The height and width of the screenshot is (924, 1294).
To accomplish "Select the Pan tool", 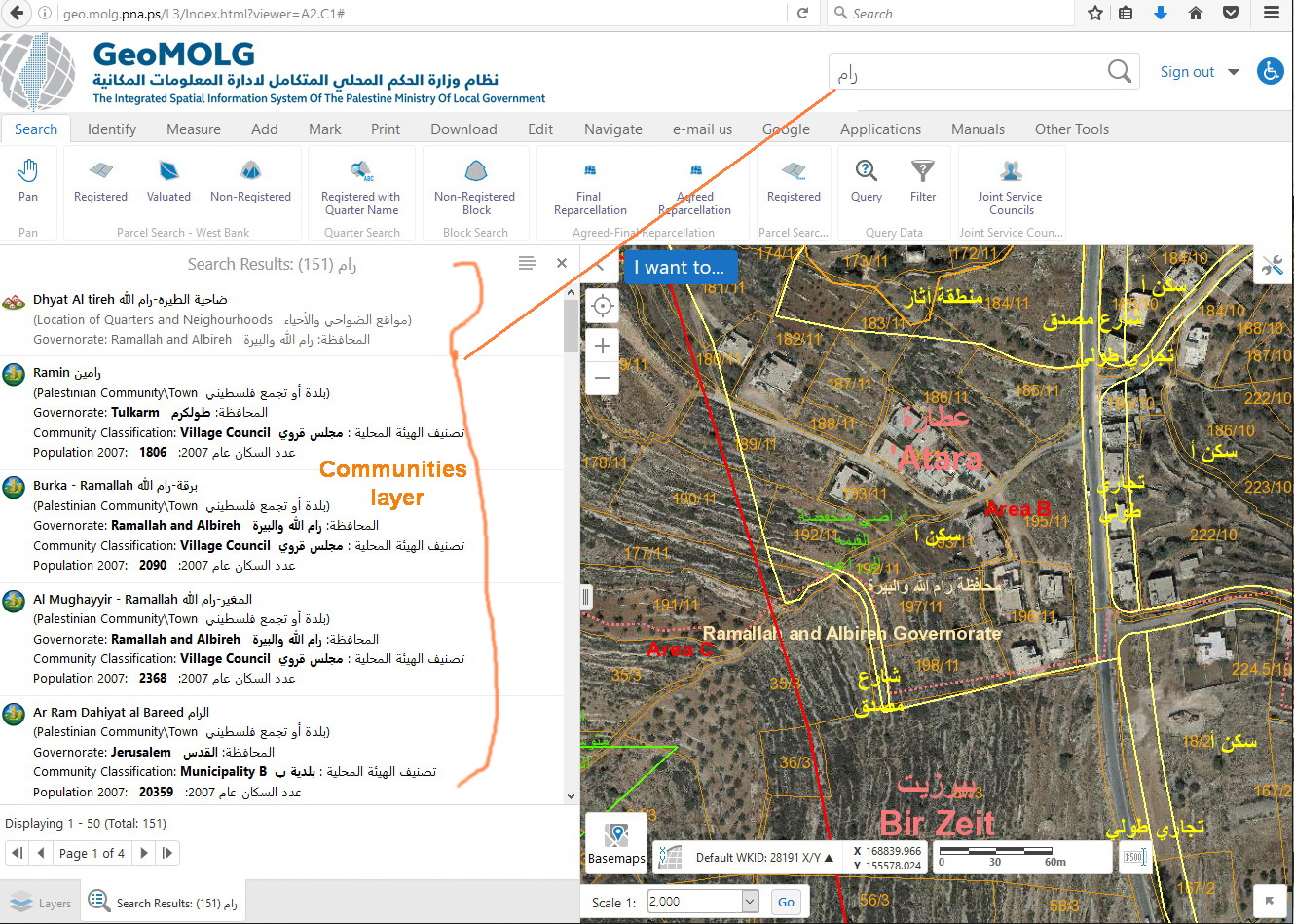I will click(28, 182).
